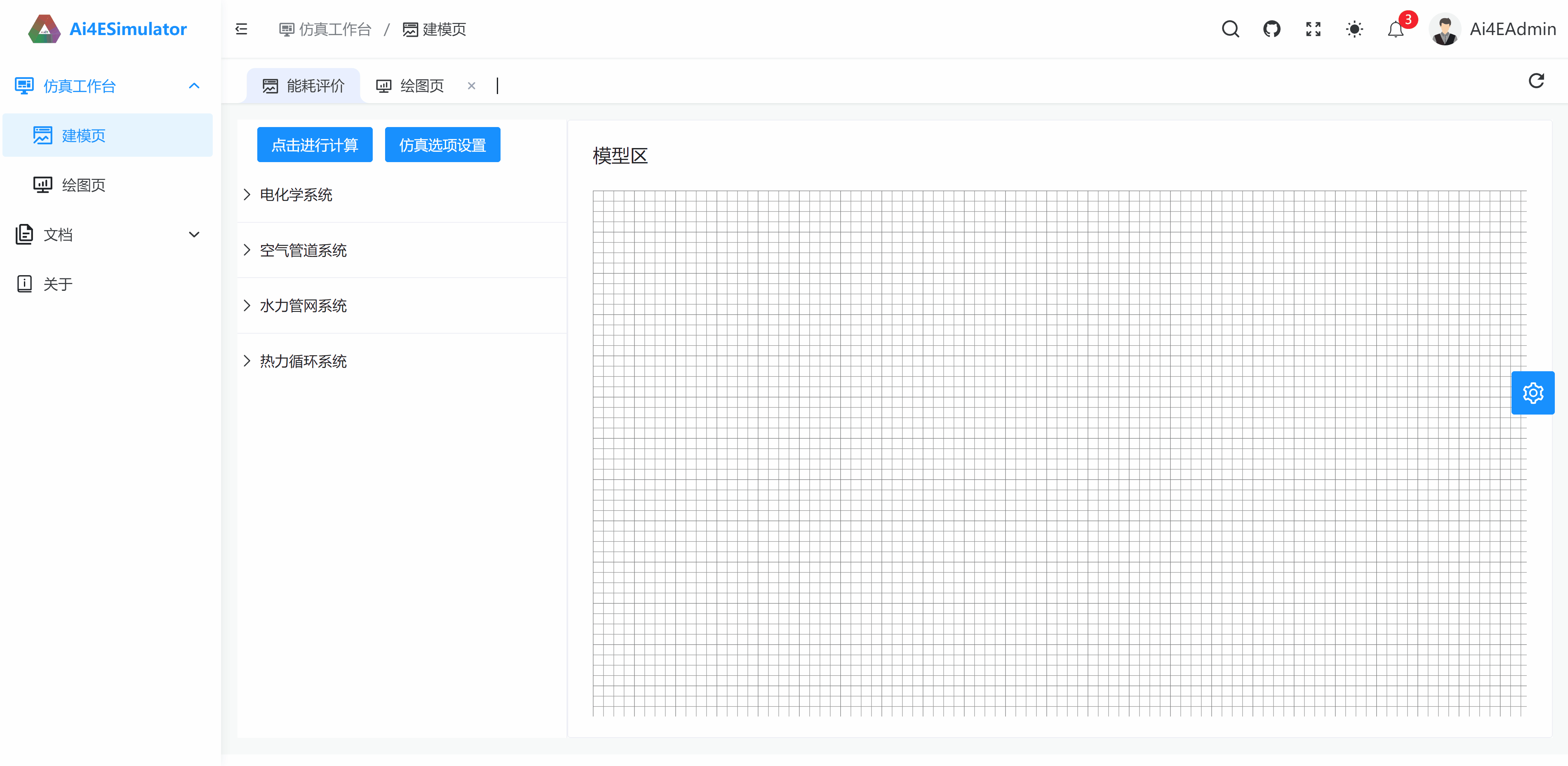Click the Ai4EAdmin user avatar
The image size is (1568, 766).
coord(1444,29)
